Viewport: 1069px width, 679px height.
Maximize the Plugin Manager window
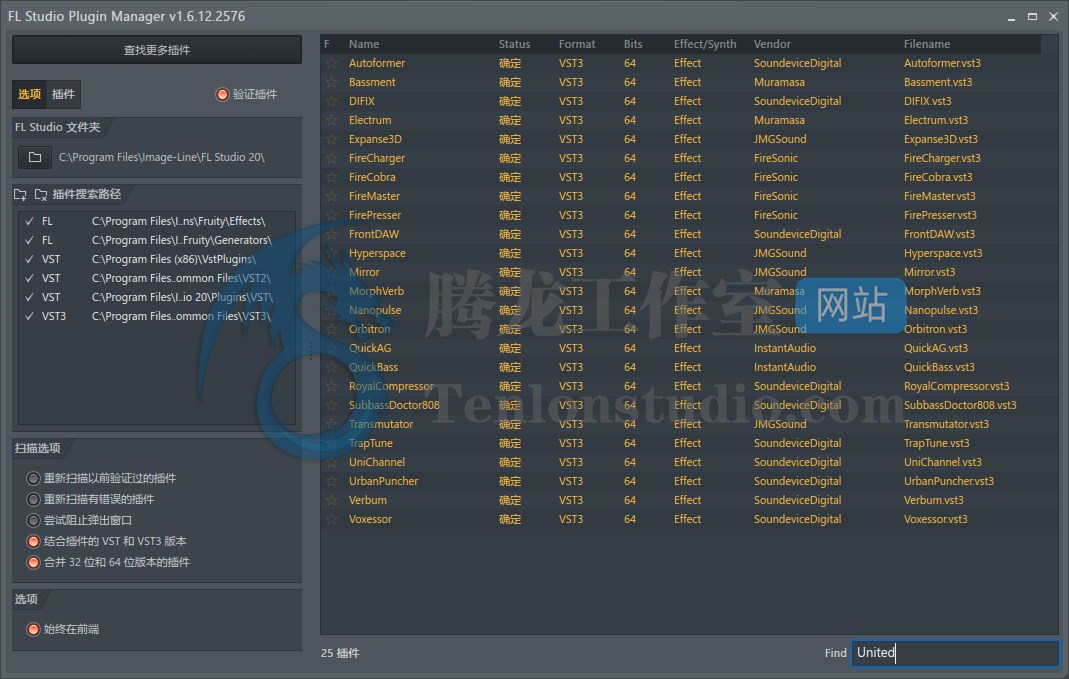pyautogui.click(x=1032, y=16)
